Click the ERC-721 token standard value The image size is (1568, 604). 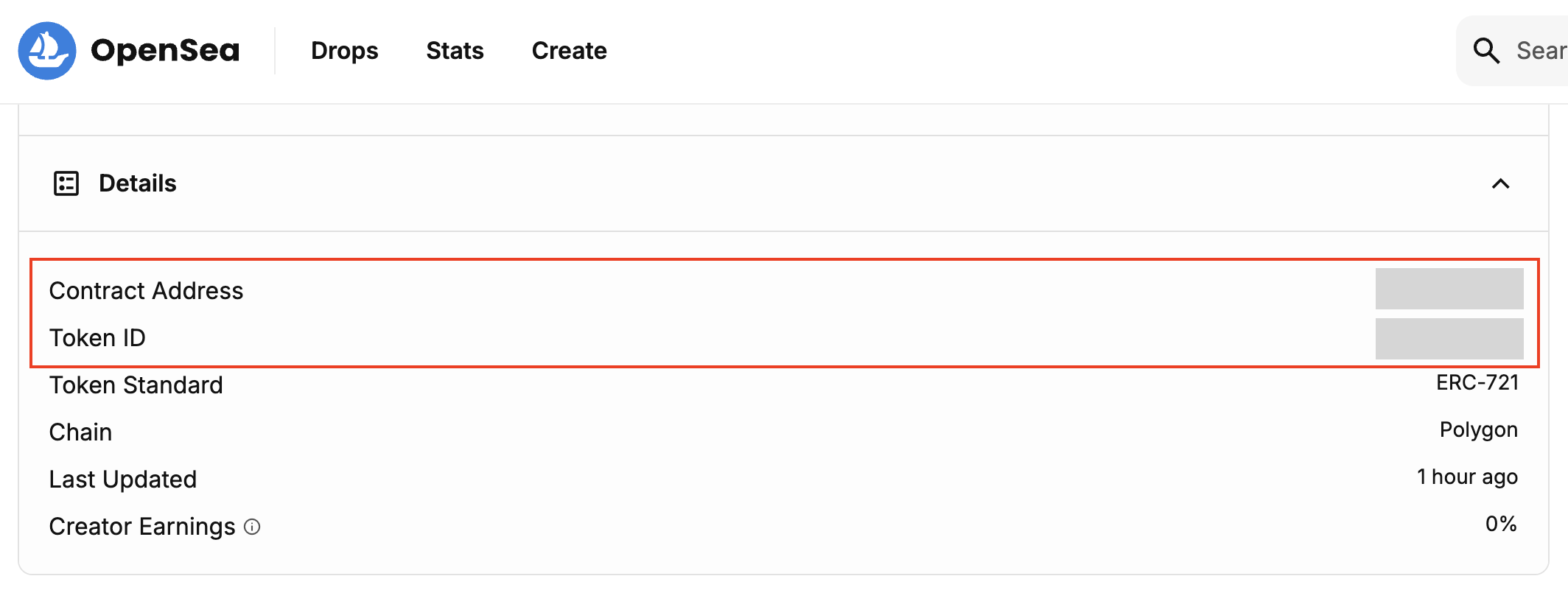pyautogui.click(x=1477, y=383)
